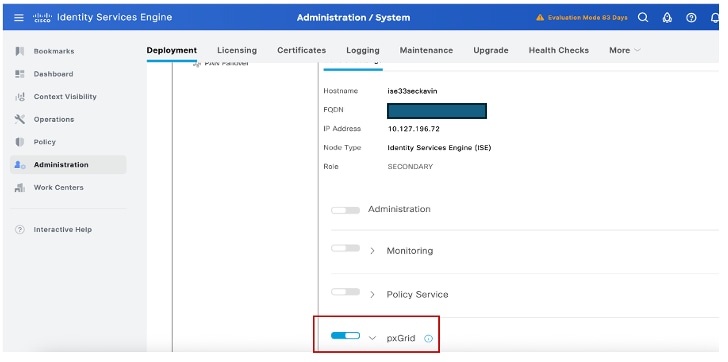Click the Identity Services Engine header title

click(114, 18)
